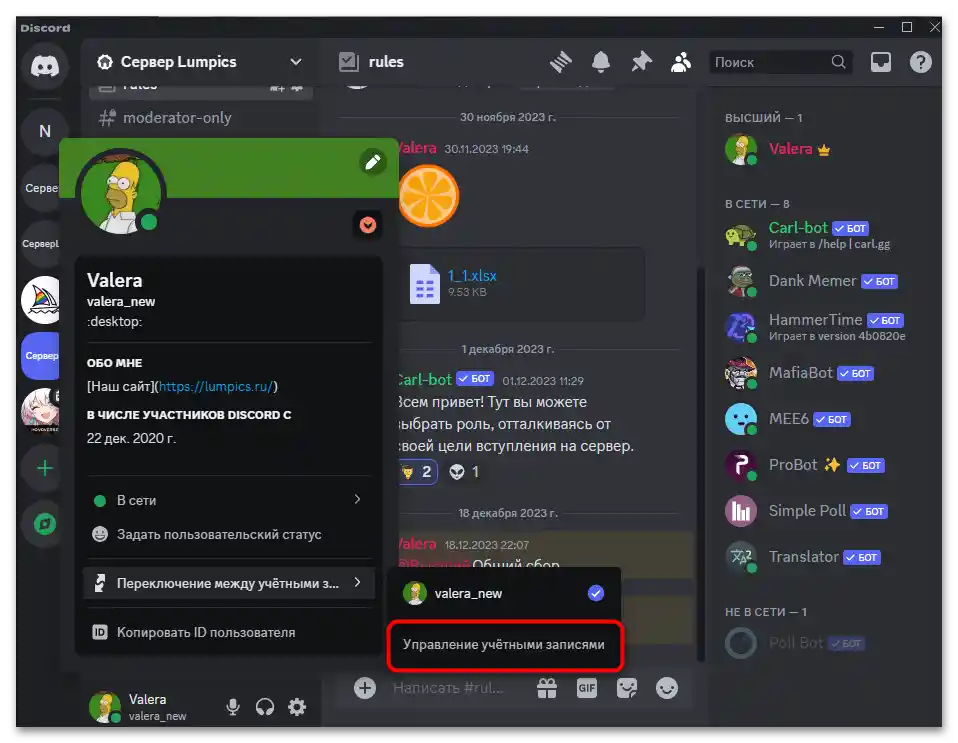Toggle the alien reaction with count 1
The width and height of the screenshot is (958, 743).
coord(464,472)
